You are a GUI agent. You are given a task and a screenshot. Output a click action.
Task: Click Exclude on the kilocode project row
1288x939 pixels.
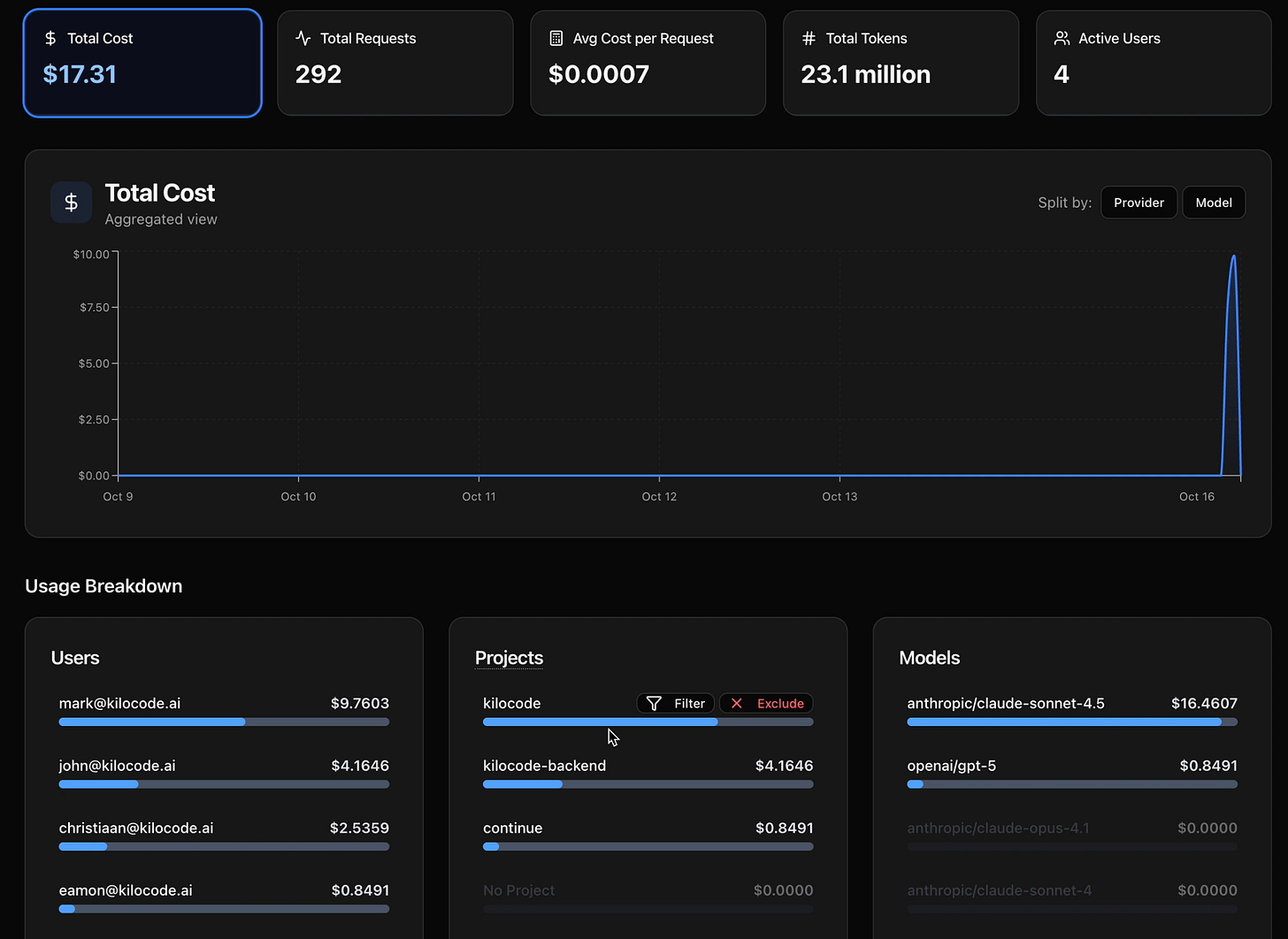click(766, 703)
